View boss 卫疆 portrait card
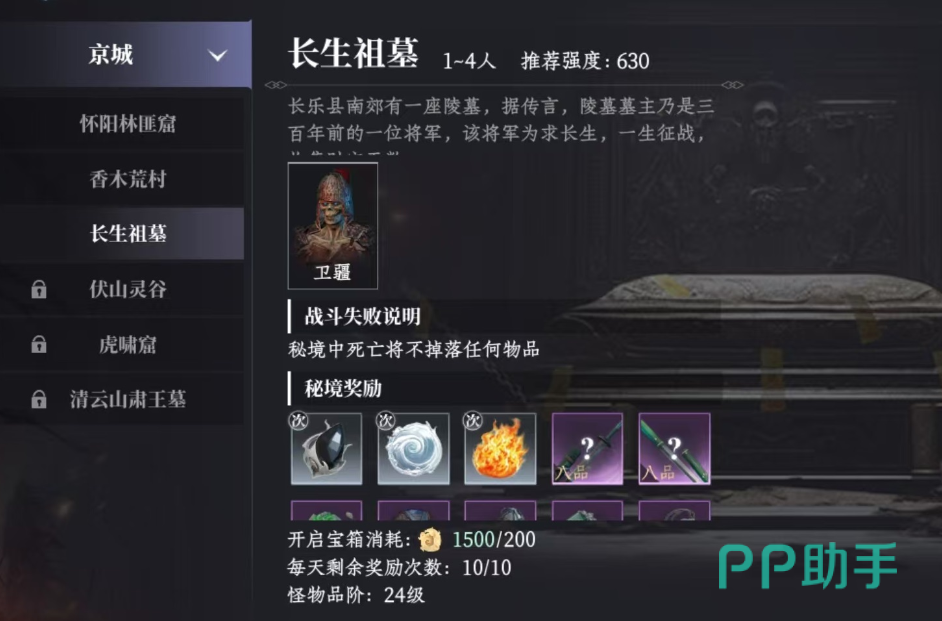This screenshot has height=621, width=942. pos(333,226)
